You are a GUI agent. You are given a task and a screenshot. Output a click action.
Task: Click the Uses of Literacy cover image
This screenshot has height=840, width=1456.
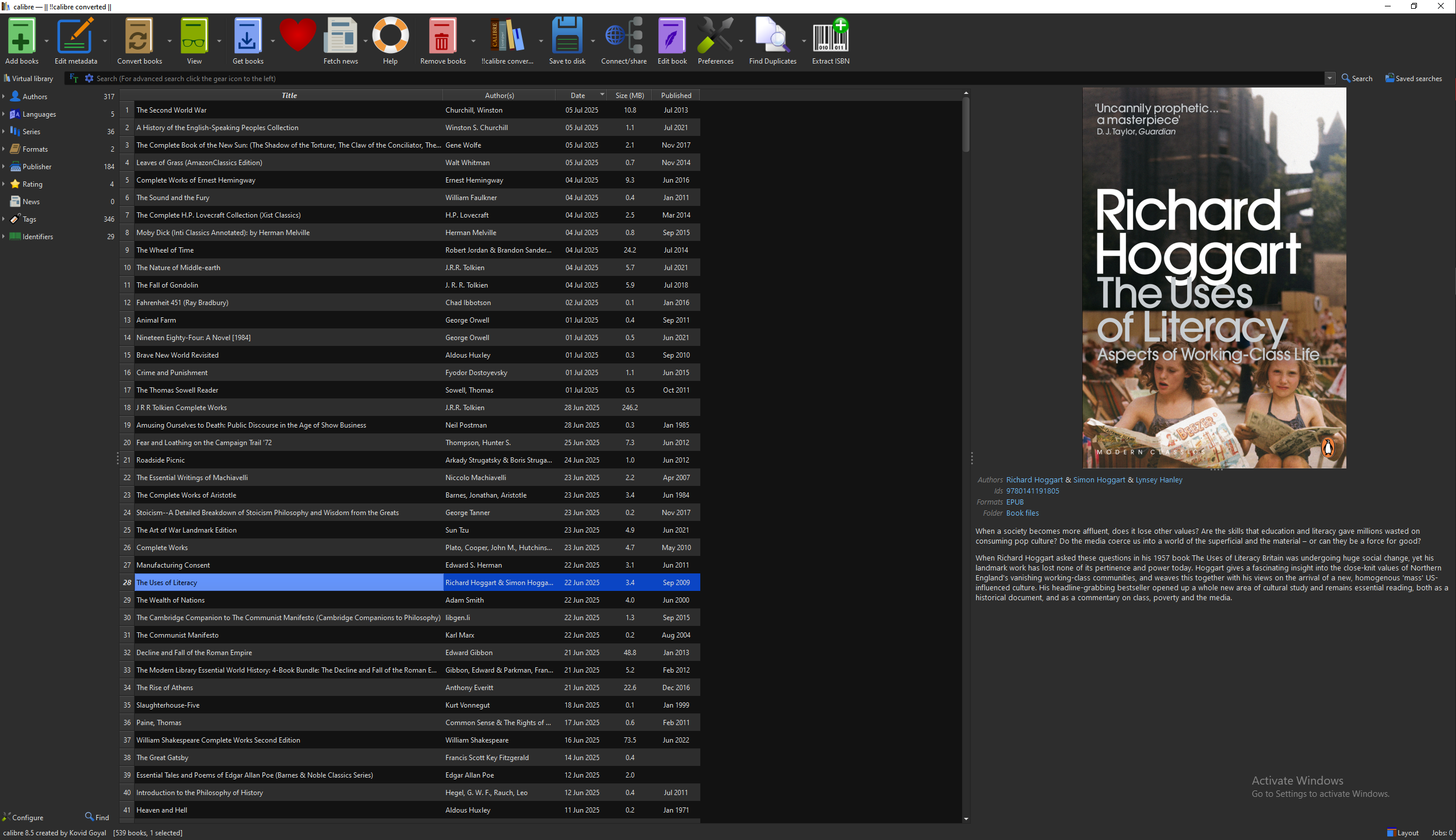(1214, 278)
